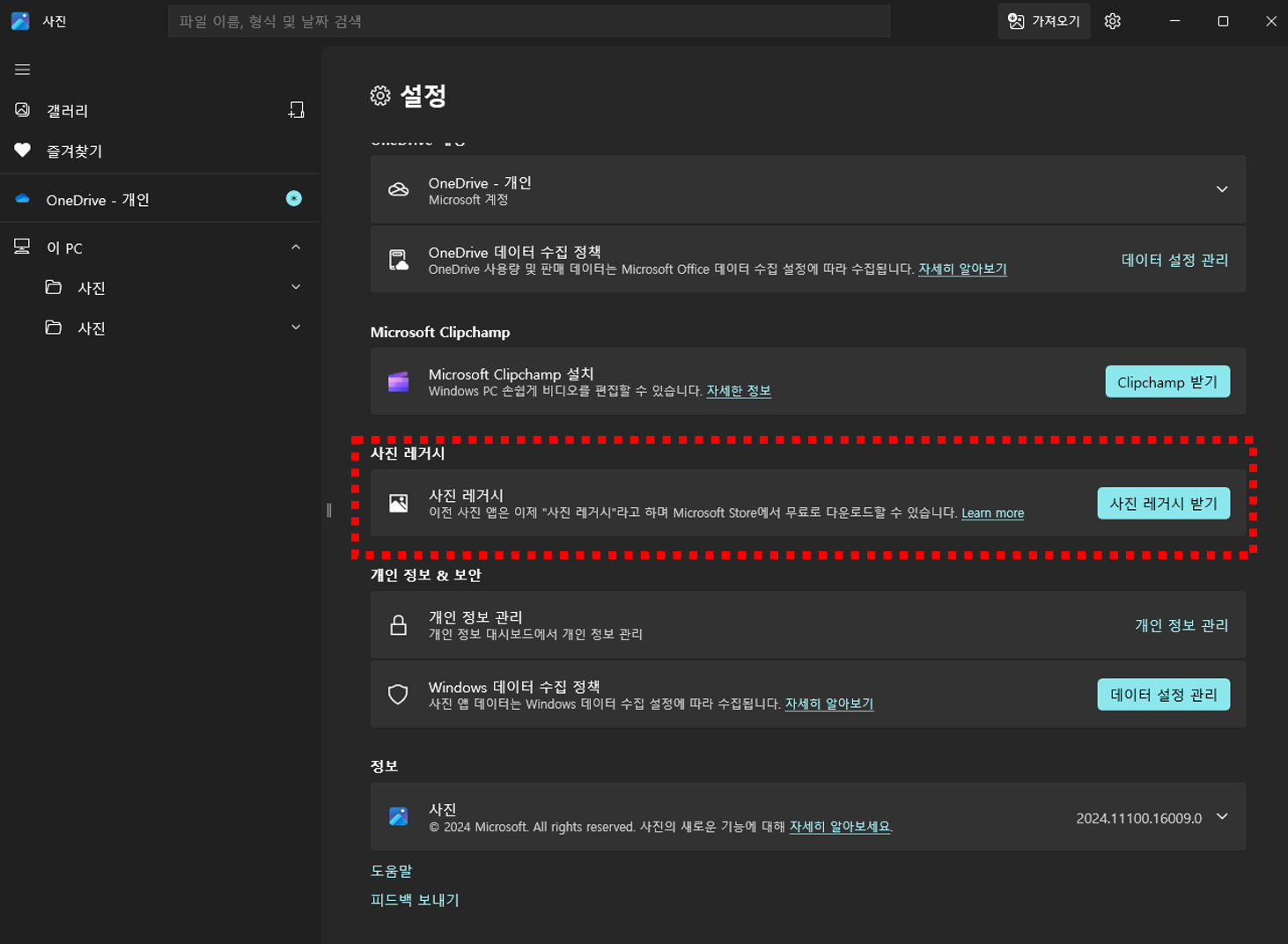Viewport: 1288px width, 944px height.
Task: Click the second 사진 folder icon
Action: 54,328
